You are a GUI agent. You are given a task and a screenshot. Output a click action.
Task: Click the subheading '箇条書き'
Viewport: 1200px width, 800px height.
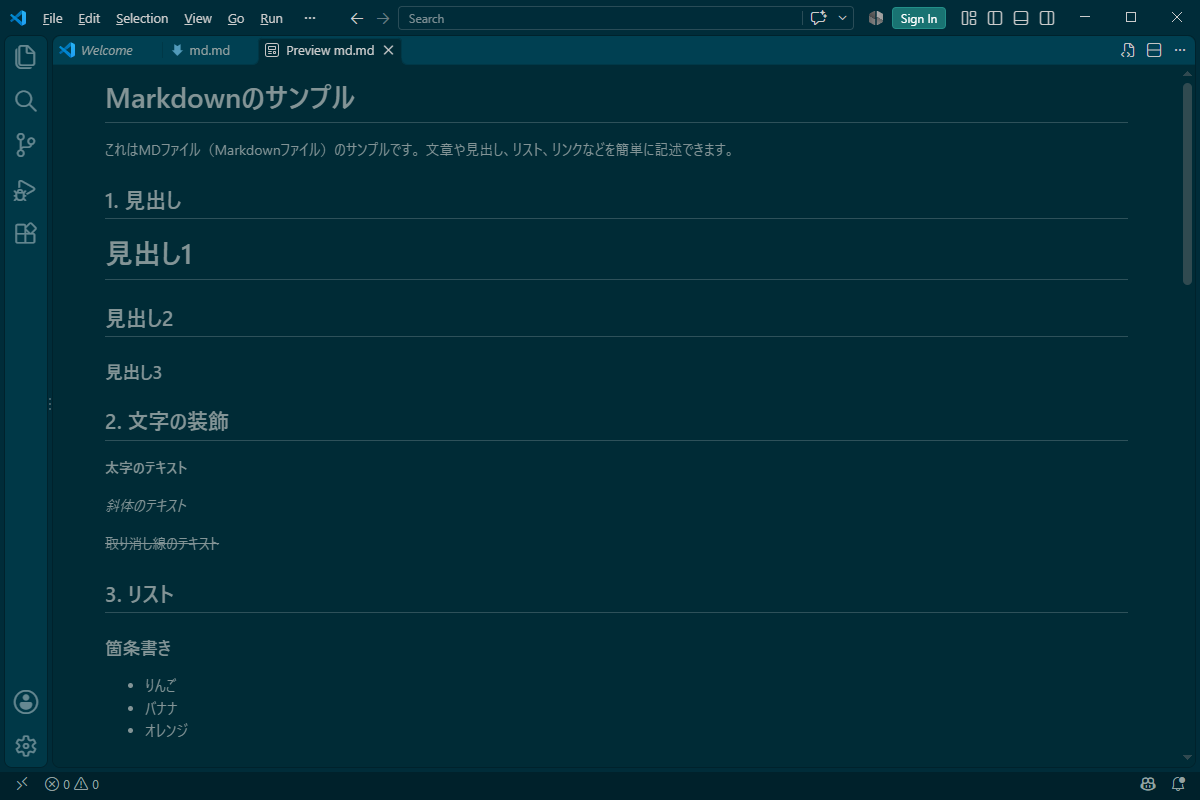[138, 648]
